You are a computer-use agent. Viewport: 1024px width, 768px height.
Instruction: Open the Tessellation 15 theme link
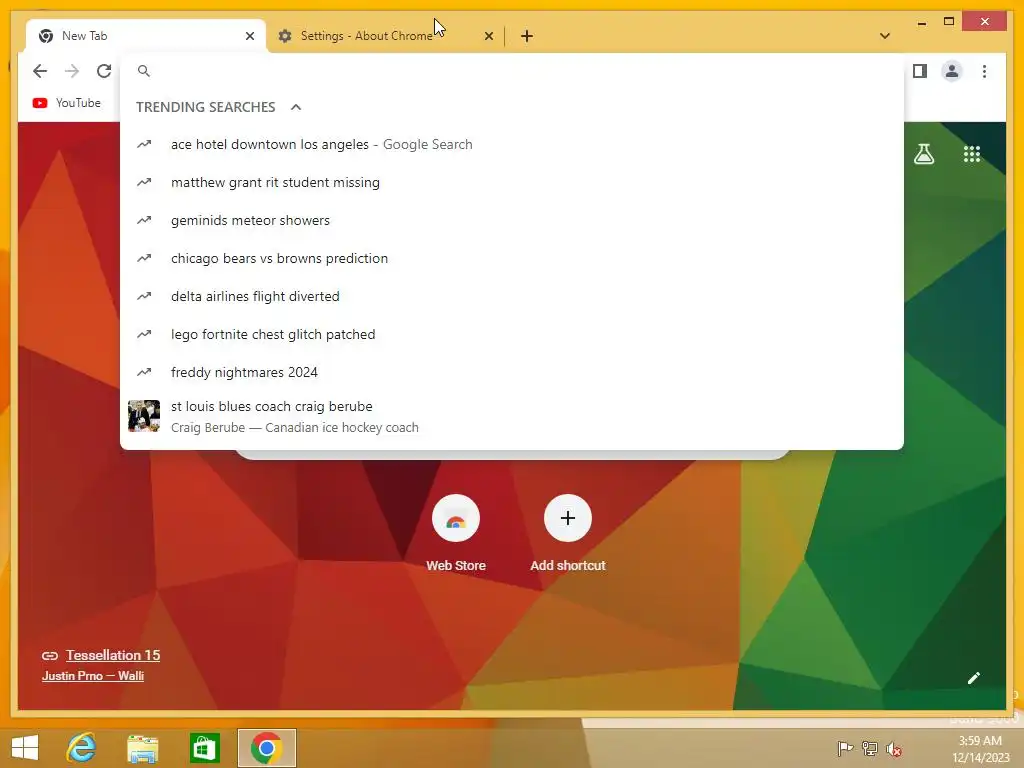pyautogui.click(x=113, y=655)
